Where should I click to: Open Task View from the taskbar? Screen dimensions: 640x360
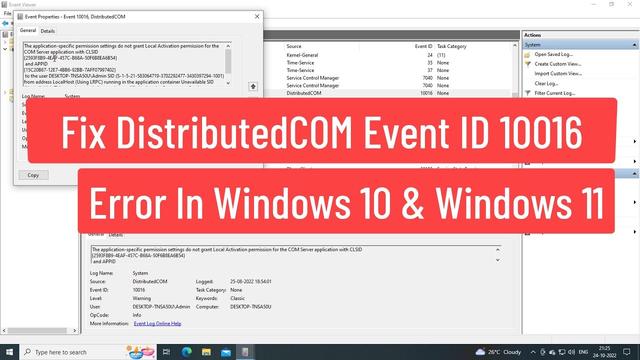point(166,352)
